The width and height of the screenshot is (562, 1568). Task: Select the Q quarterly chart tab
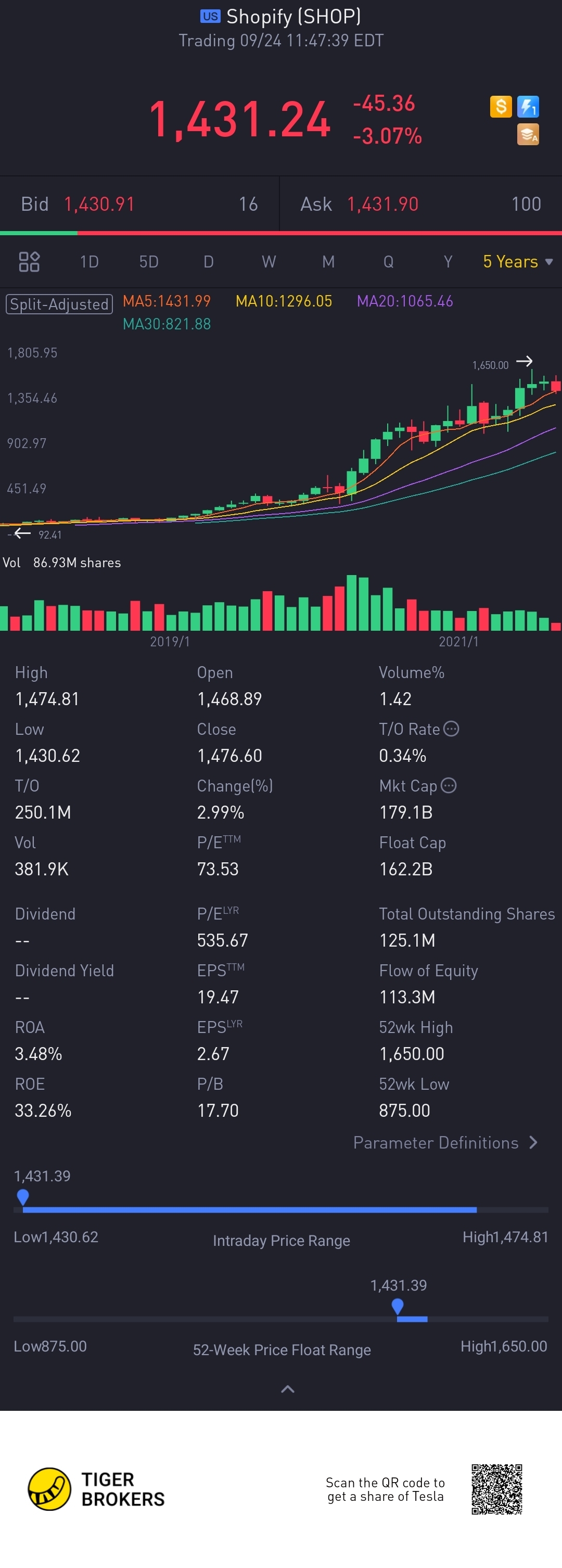click(x=388, y=262)
